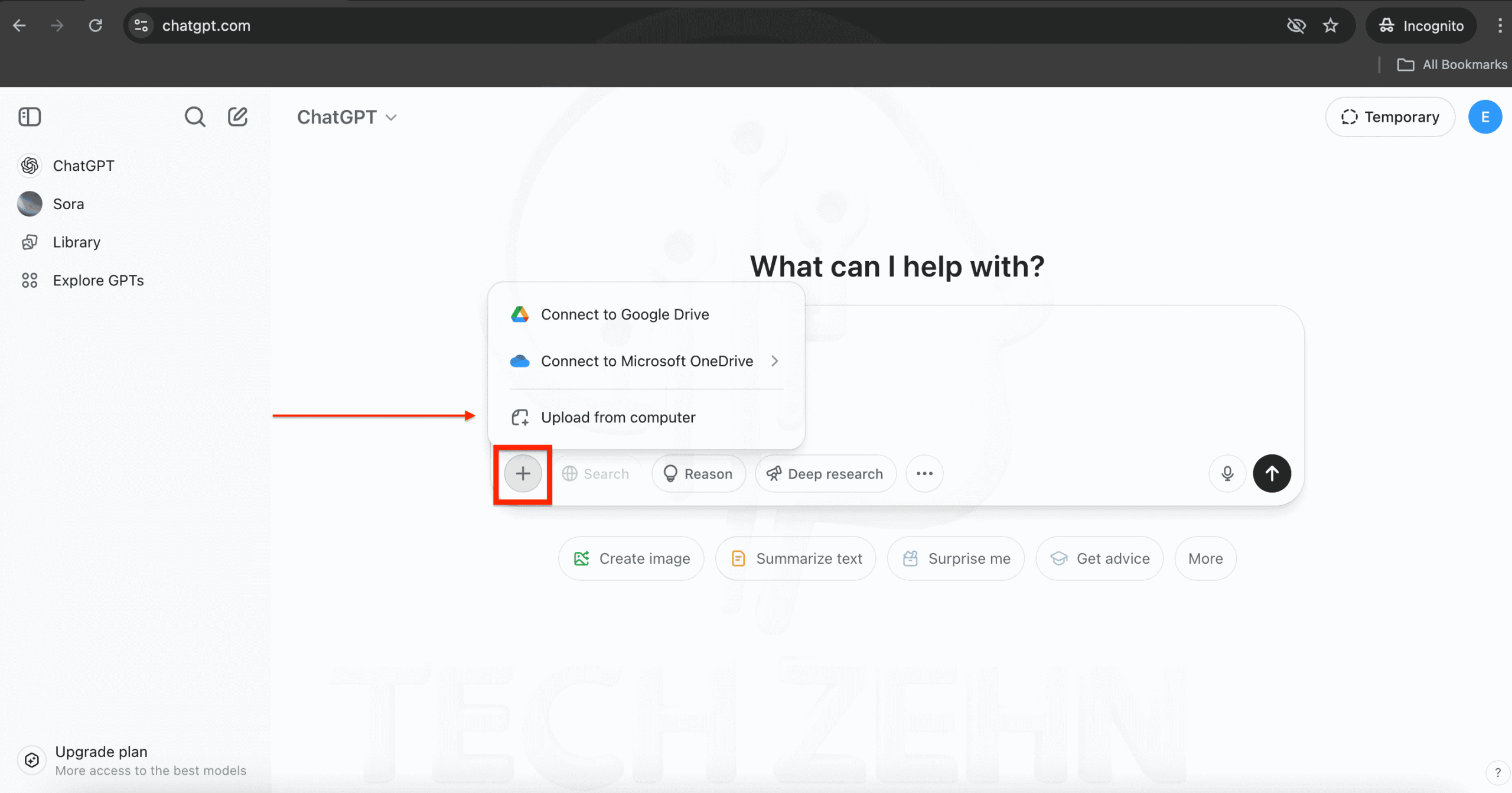The height and width of the screenshot is (793, 1512).
Task: Open the All Bookmarks folder
Action: pyautogui.click(x=1452, y=64)
